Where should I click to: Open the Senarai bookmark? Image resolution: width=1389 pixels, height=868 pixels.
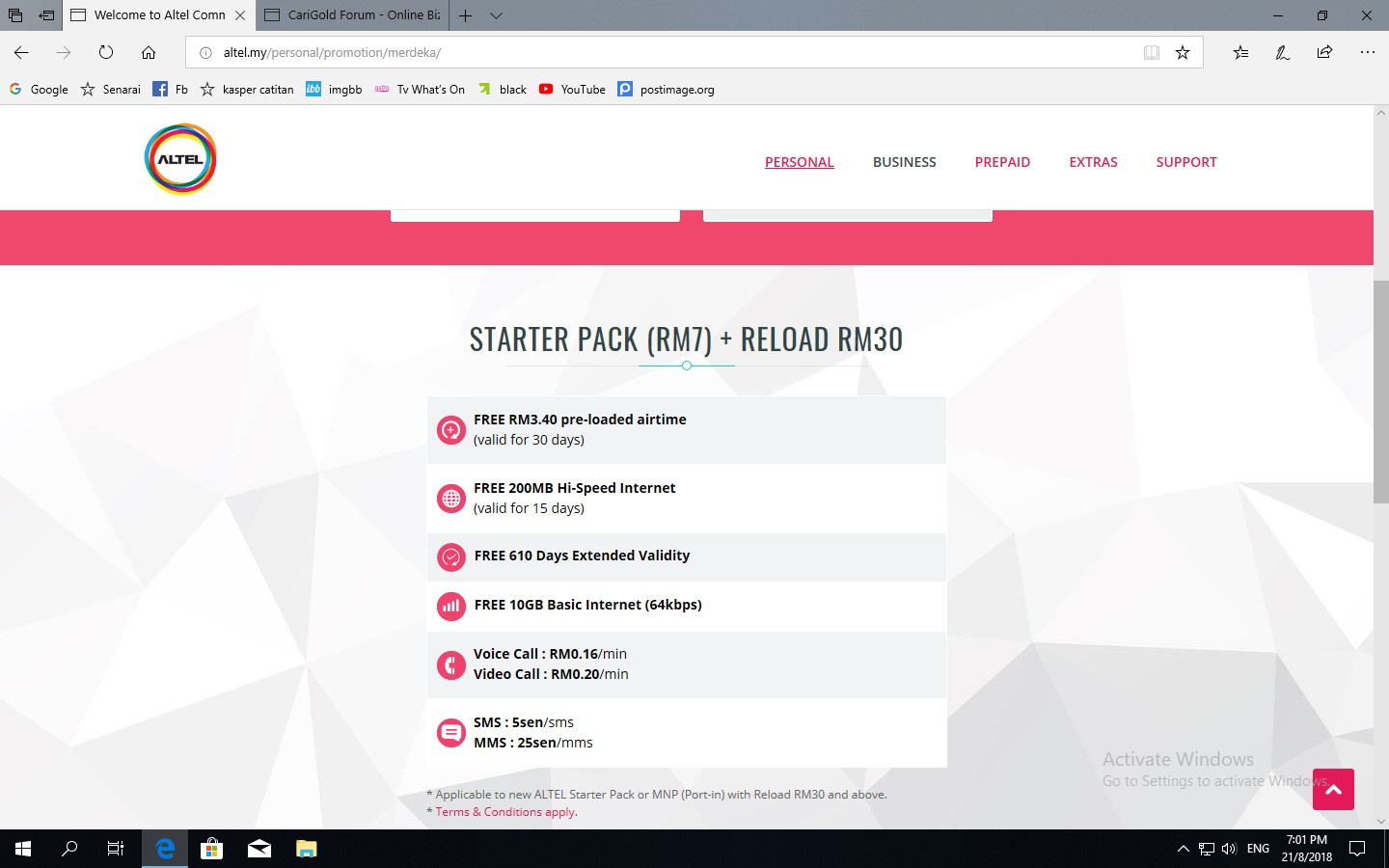pos(110,90)
